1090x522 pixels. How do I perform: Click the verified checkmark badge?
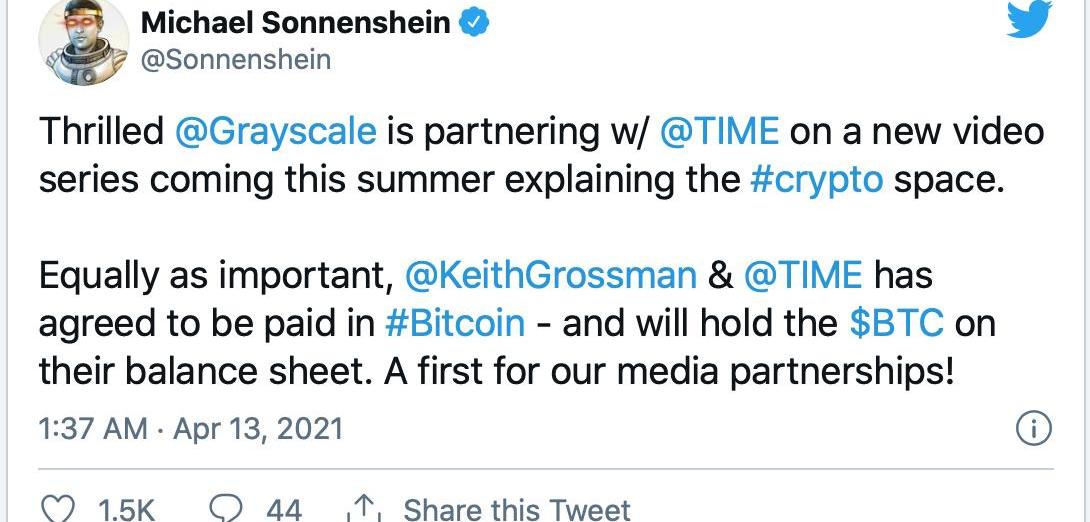[x=473, y=24]
